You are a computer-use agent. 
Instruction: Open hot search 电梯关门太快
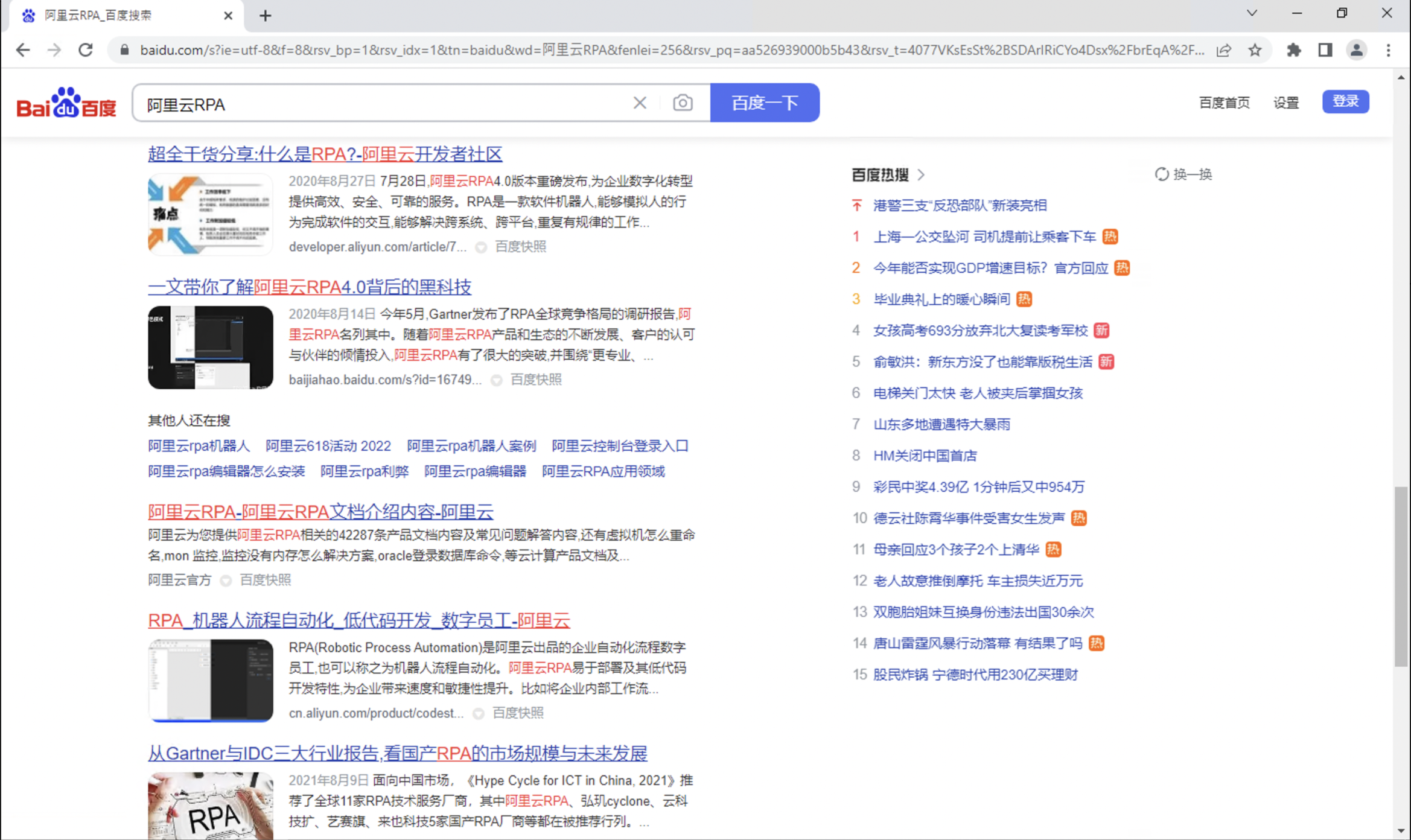pyautogui.click(x=978, y=393)
